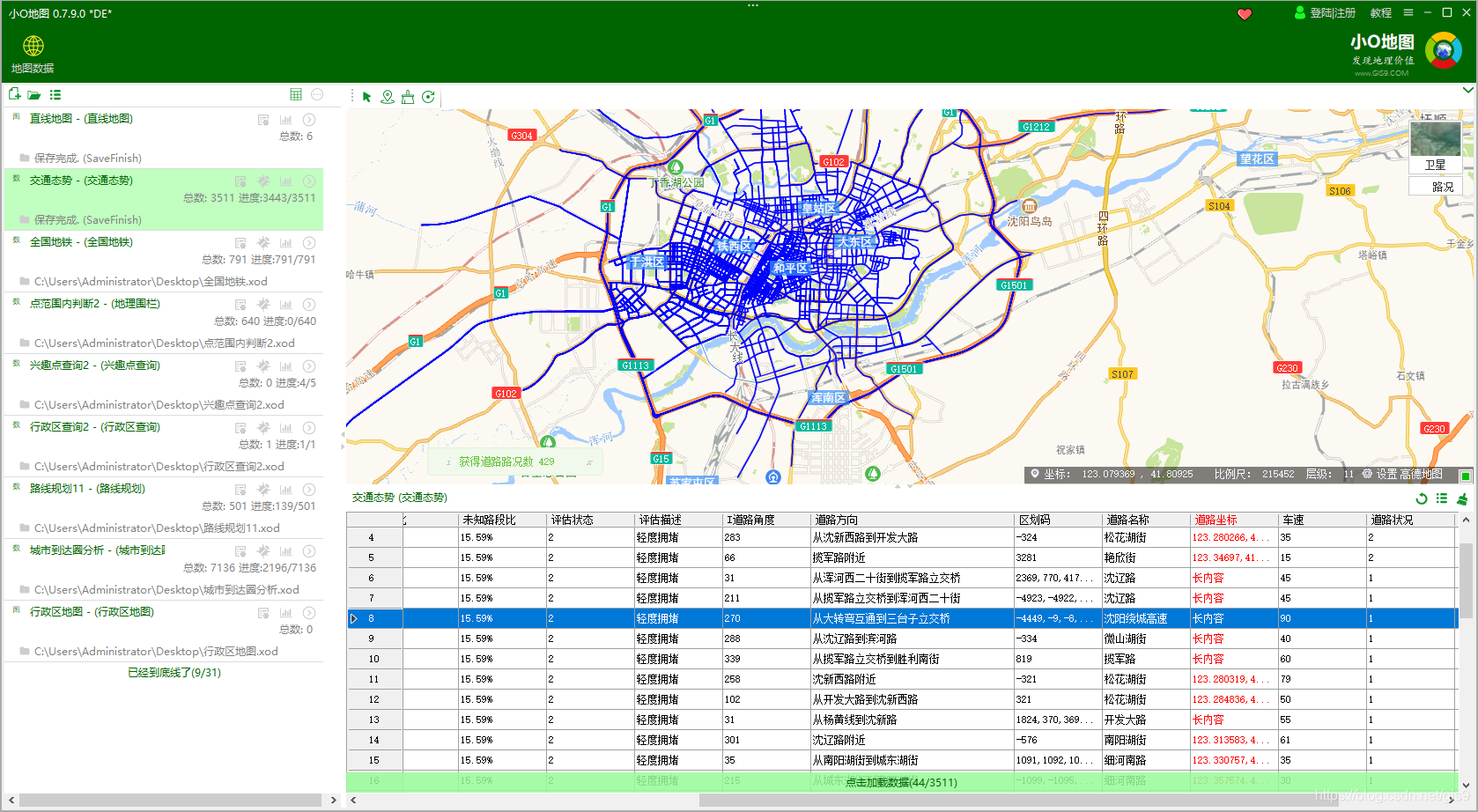This screenshot has height=812, width=1478.
Task: Click 点击加载数据(44/3511) load bar
Action: pos(901,782)
